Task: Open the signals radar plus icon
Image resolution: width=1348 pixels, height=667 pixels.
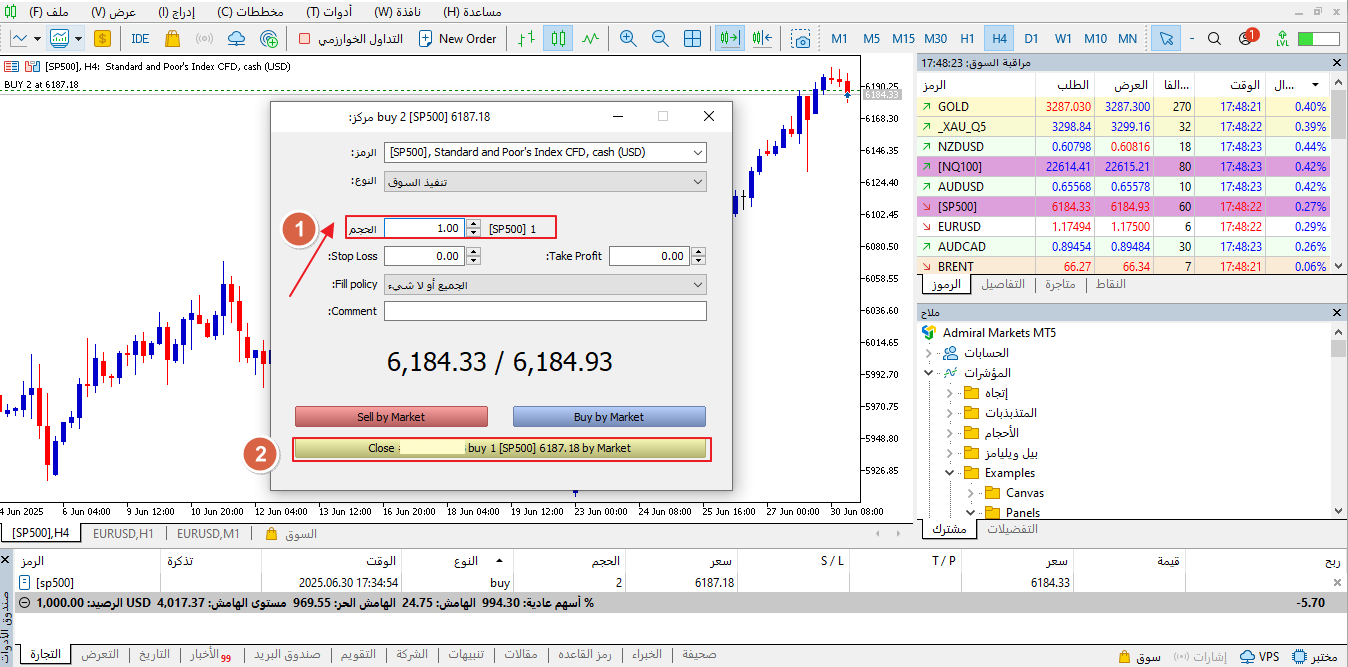Action: point(268,38)
